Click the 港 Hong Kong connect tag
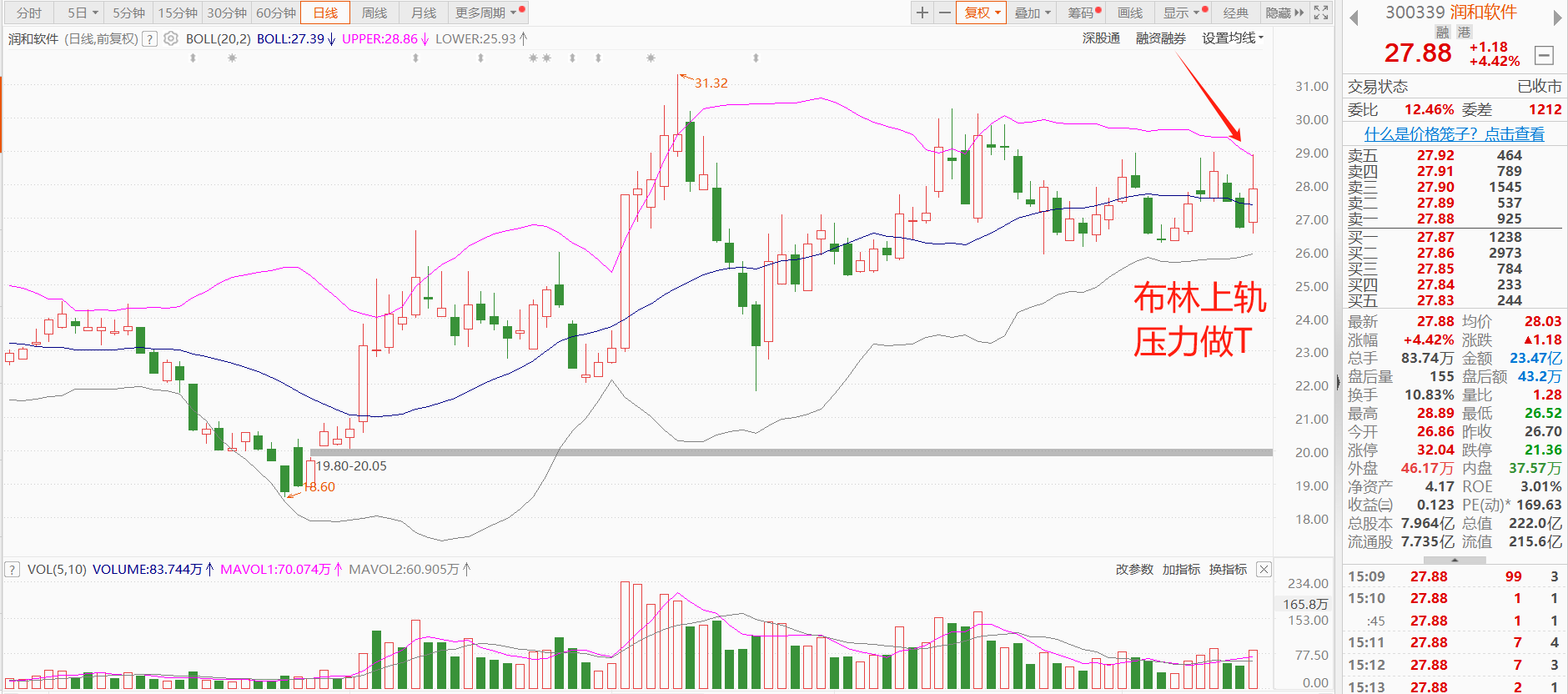 (1465, 32)
